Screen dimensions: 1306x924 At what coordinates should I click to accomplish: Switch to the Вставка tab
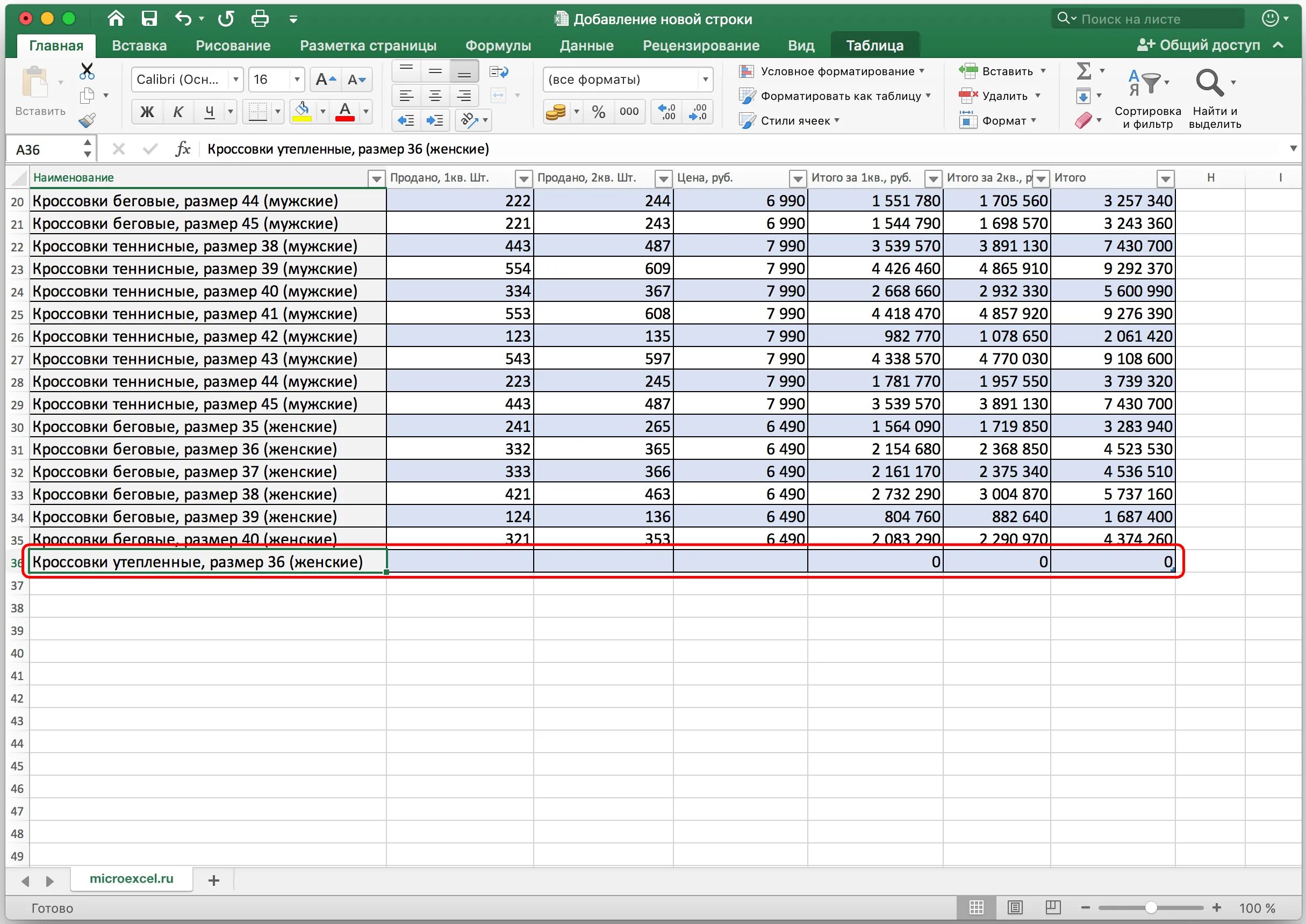coord(139,46)
